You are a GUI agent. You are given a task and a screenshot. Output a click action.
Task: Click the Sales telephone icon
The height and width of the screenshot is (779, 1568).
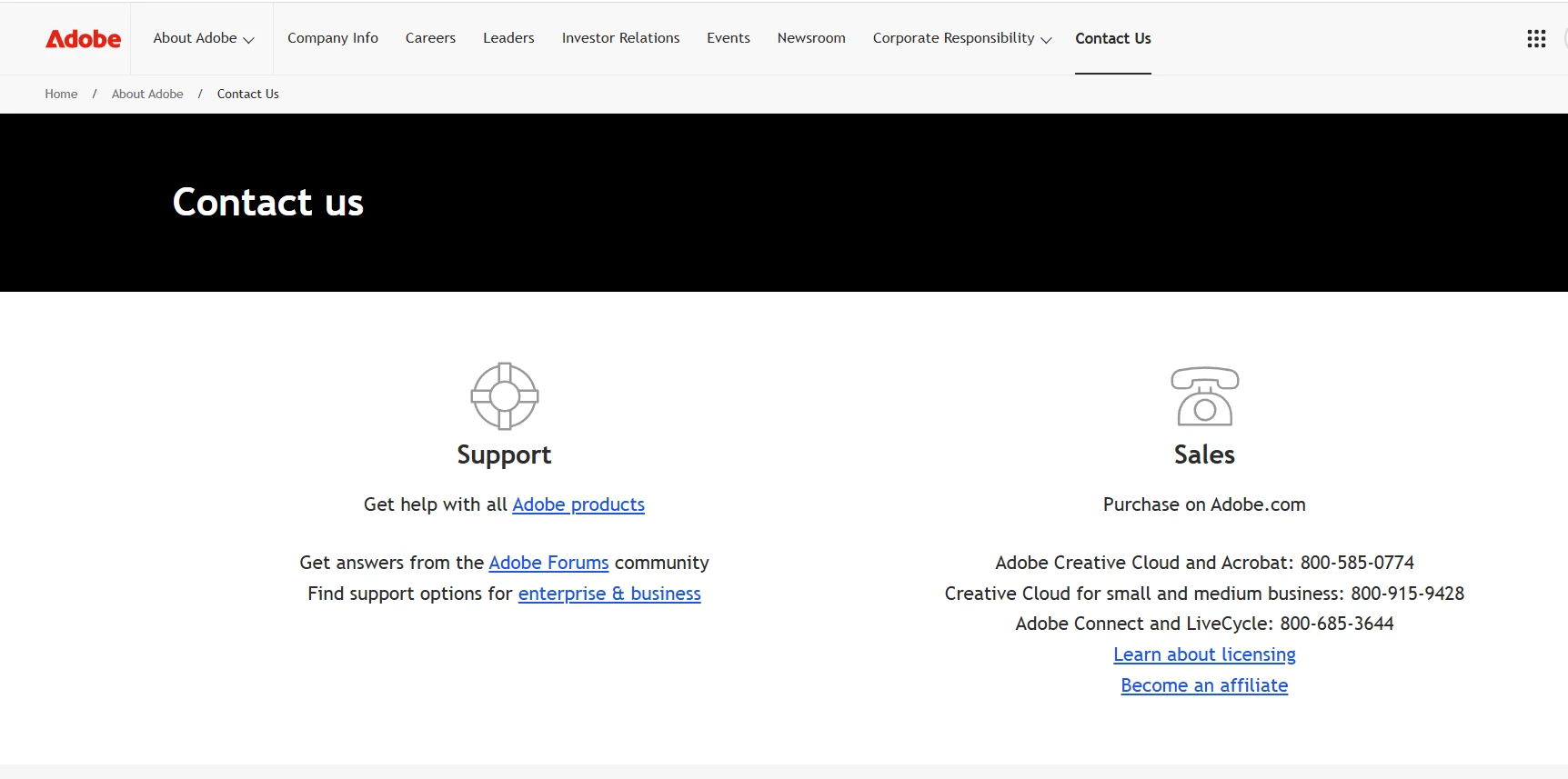point(1204,396)
